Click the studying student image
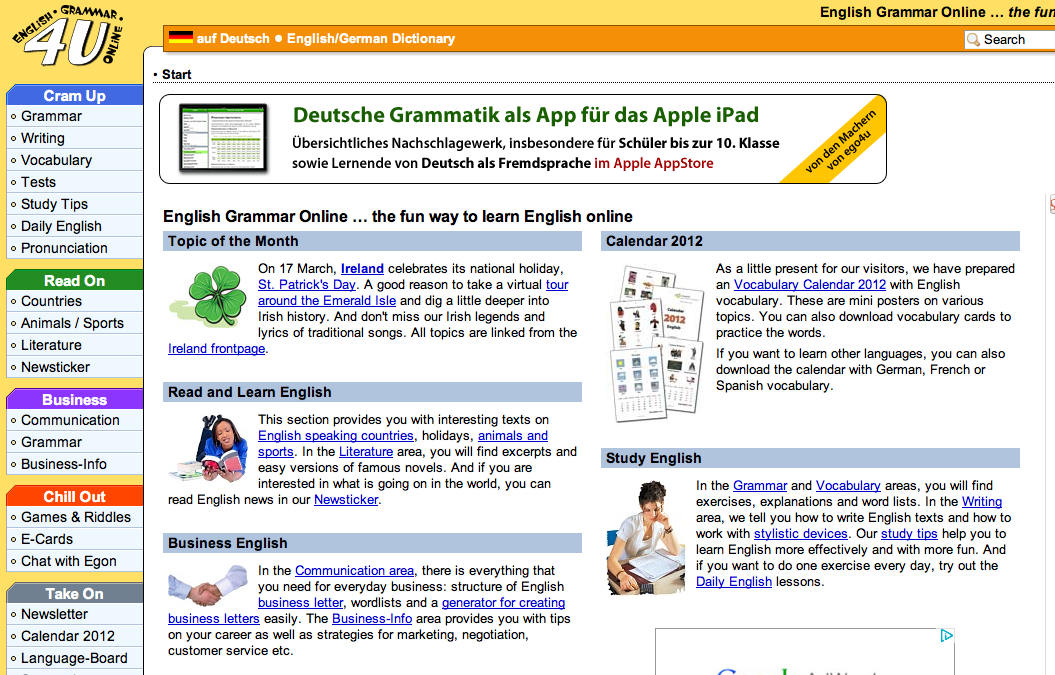The width and height of the screenshot is (1055, 675). point(646,538)
